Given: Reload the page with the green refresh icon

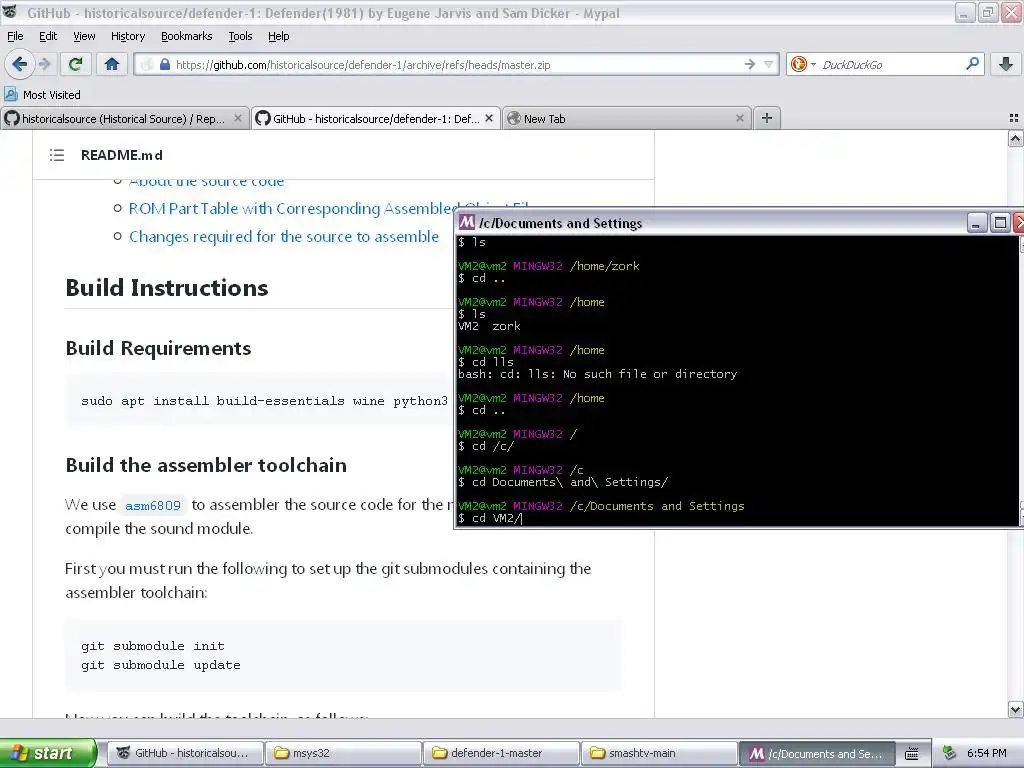Looking at the screenshot, I should [x=75, y=64].
